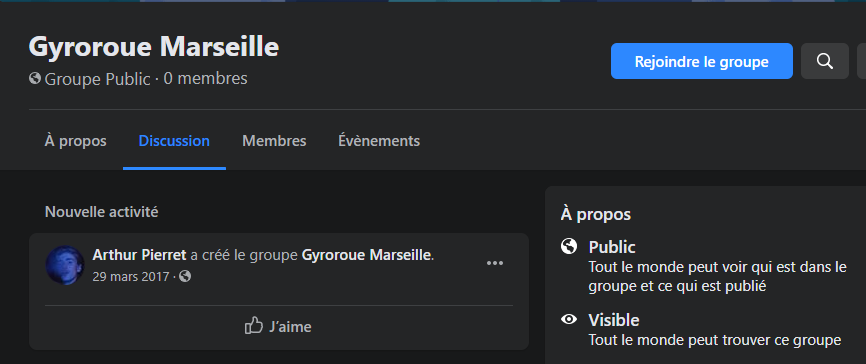This screenshot has width=866, height=364.
Task: Click the eye icon next to Visible
Action: (569, 319)
